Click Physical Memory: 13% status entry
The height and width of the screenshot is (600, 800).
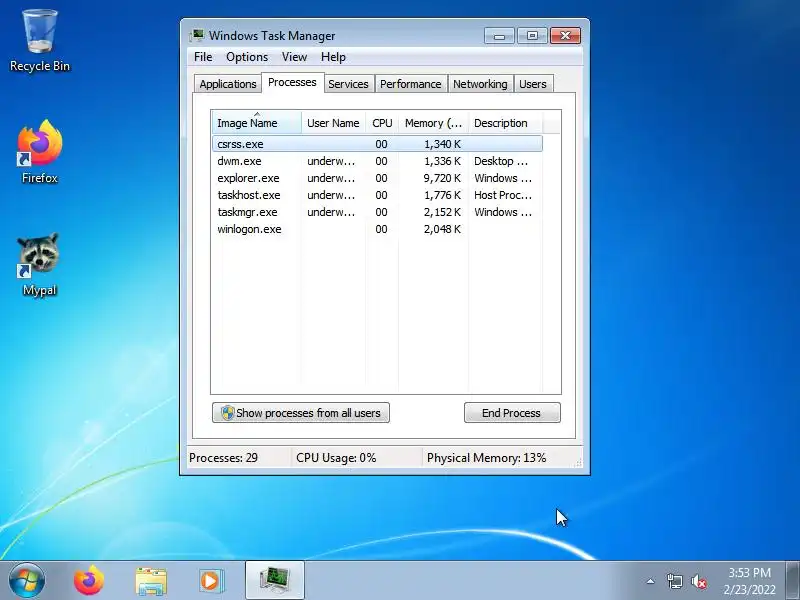(487, 458)
